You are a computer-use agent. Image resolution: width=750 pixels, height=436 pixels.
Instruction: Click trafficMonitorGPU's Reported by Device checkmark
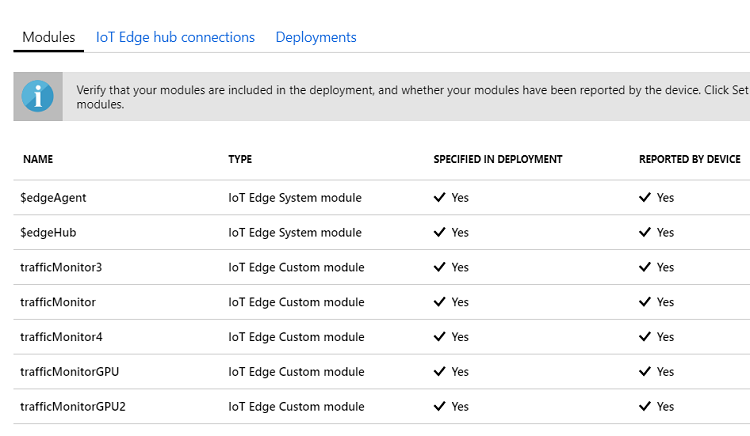[x=645, y=372]
